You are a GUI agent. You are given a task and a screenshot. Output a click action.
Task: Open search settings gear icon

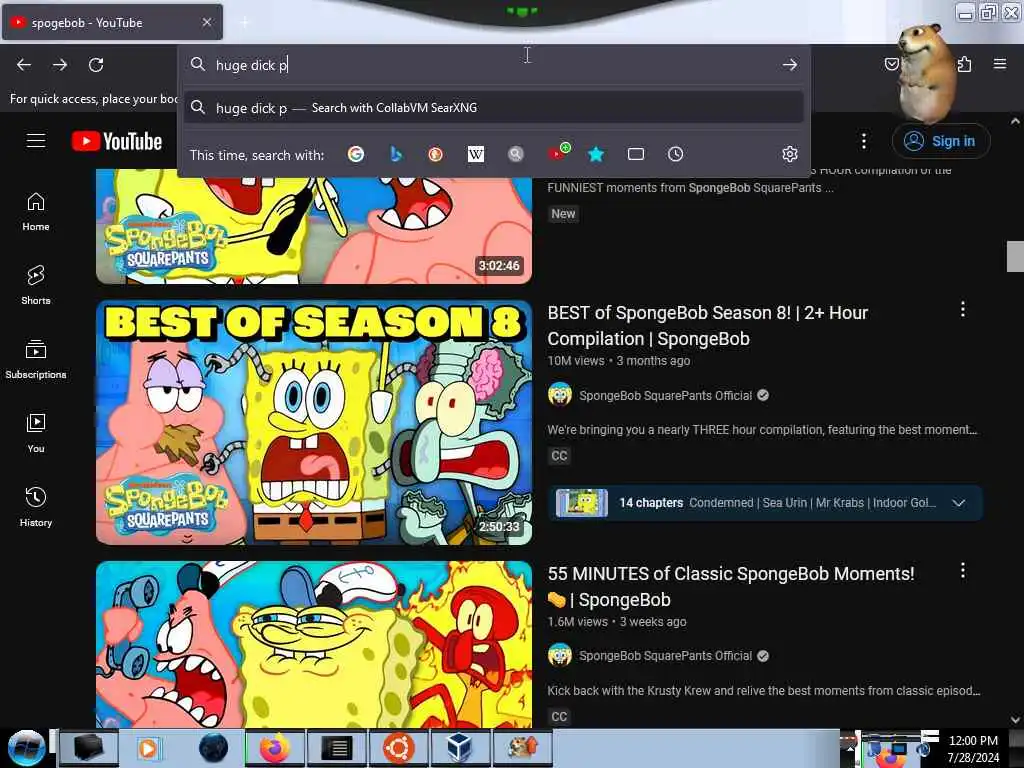[790, 154]
